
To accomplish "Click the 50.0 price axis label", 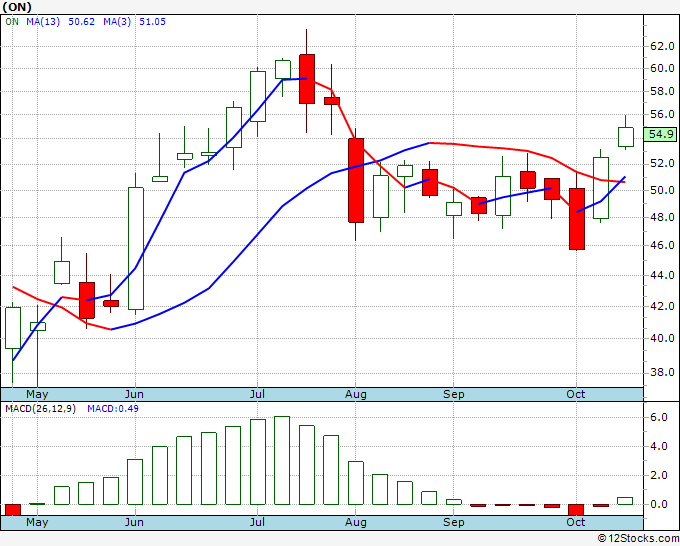I will [x=662, y=190].
